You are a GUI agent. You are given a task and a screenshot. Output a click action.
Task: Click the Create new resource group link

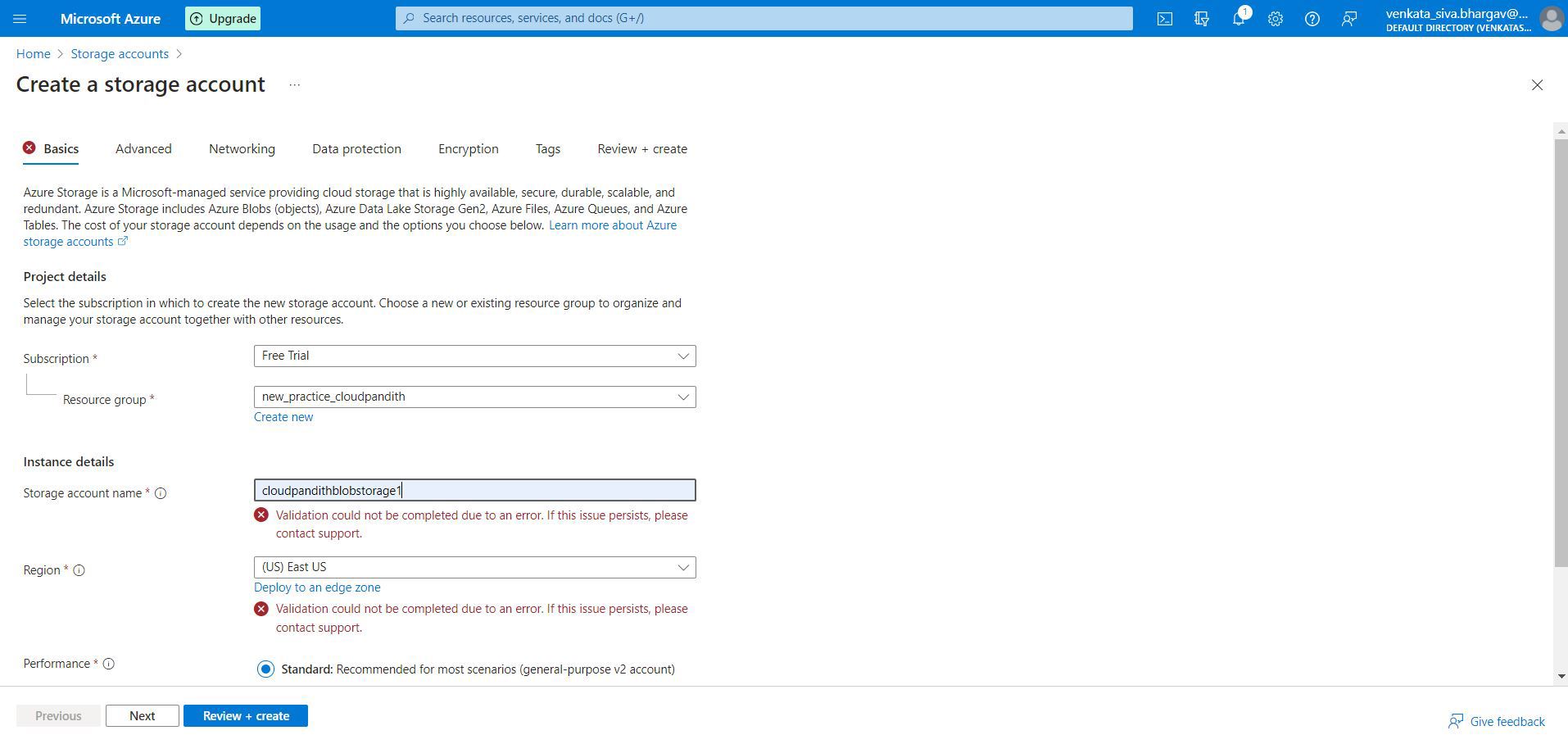pos(283,417)
